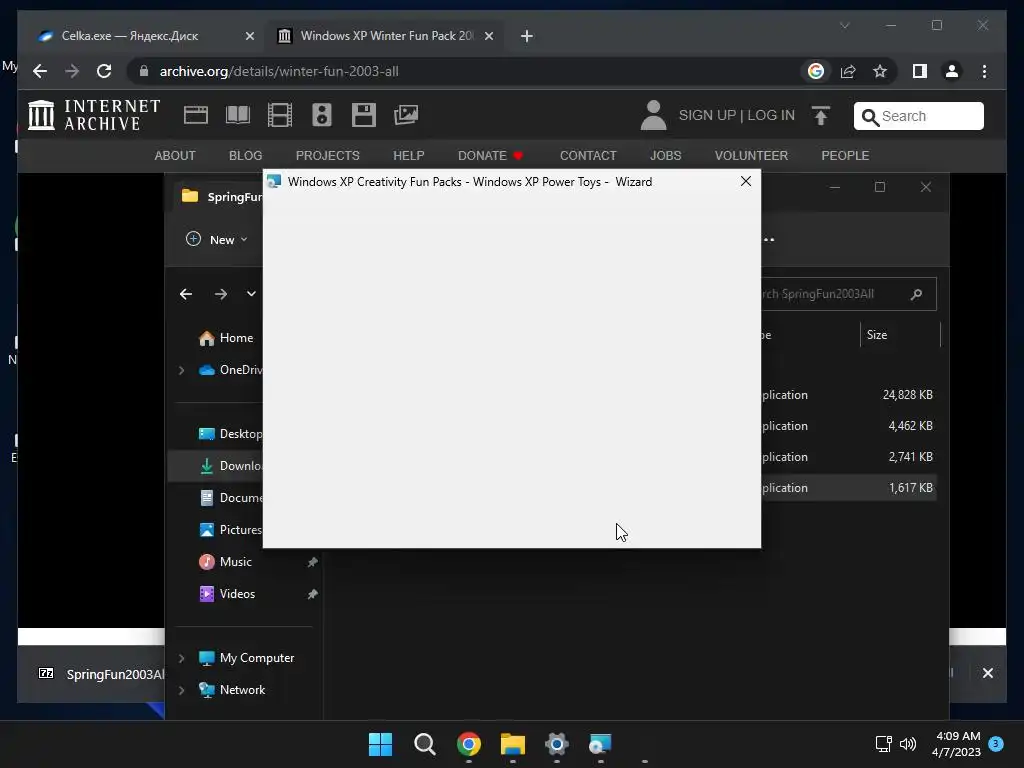This screenshot has width=1024, height=768.
Task: Expand recent locations chevron in File Explorer
Action: (251, 294)
